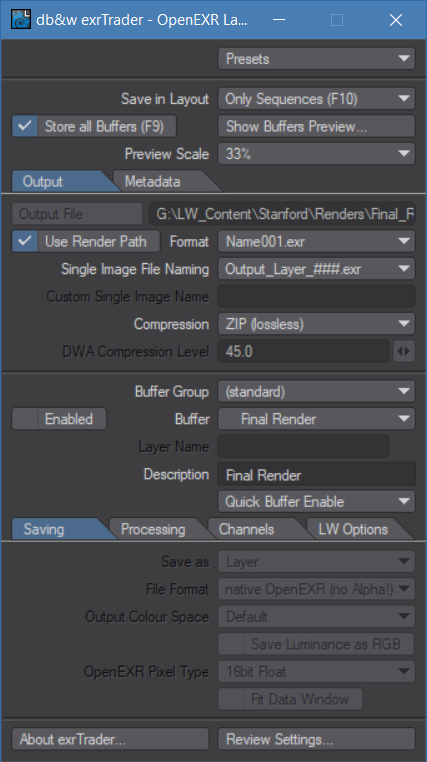Viewport: 427px width, 762px height.
Task: Close the exrTrader window
Action: click(396, 20)
